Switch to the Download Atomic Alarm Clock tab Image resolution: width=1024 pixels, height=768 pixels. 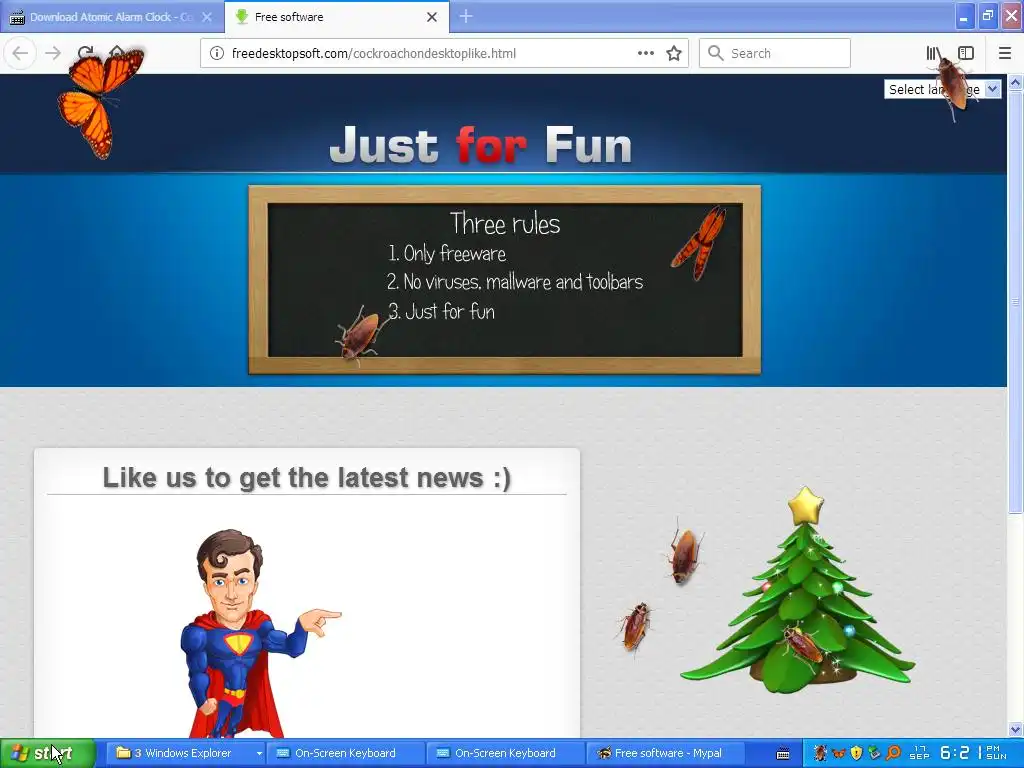point(112,17)
